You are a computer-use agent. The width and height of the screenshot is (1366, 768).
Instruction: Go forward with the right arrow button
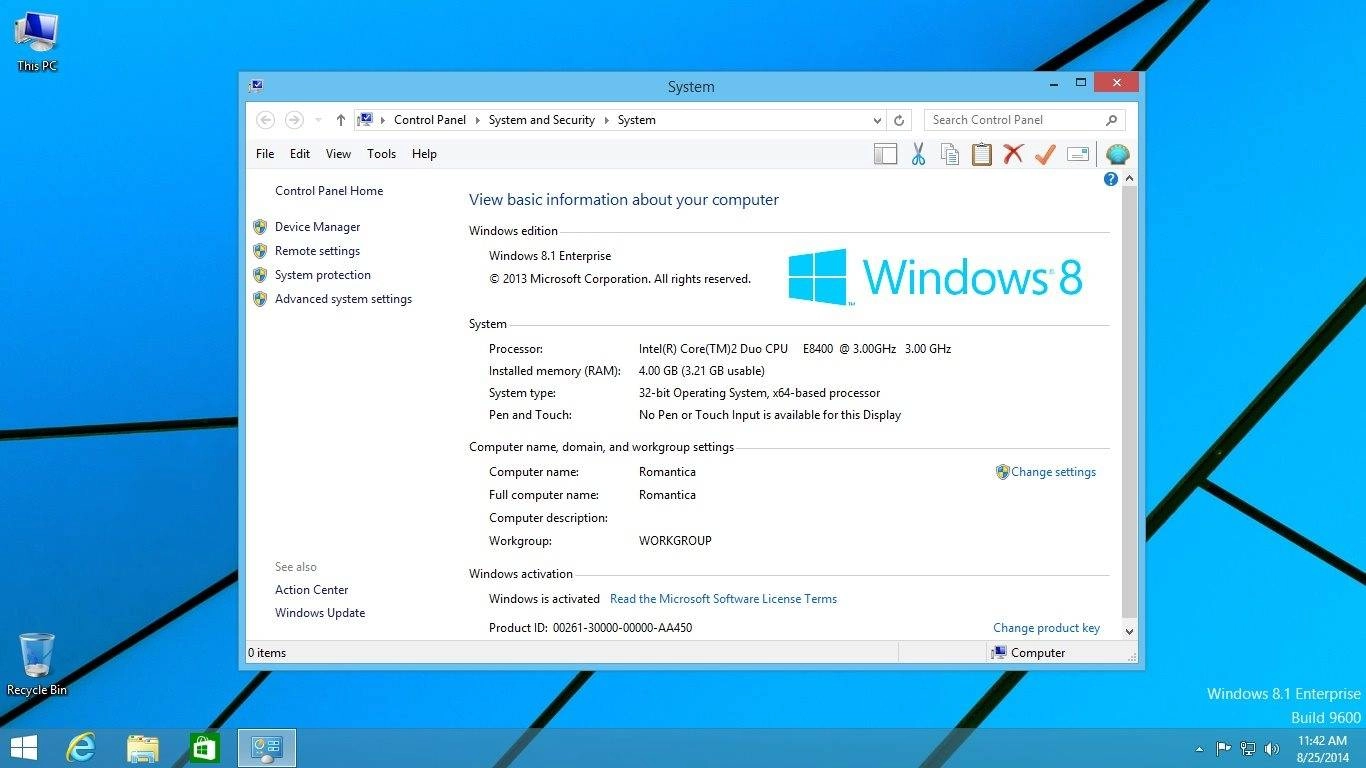(x=294, y=120)
